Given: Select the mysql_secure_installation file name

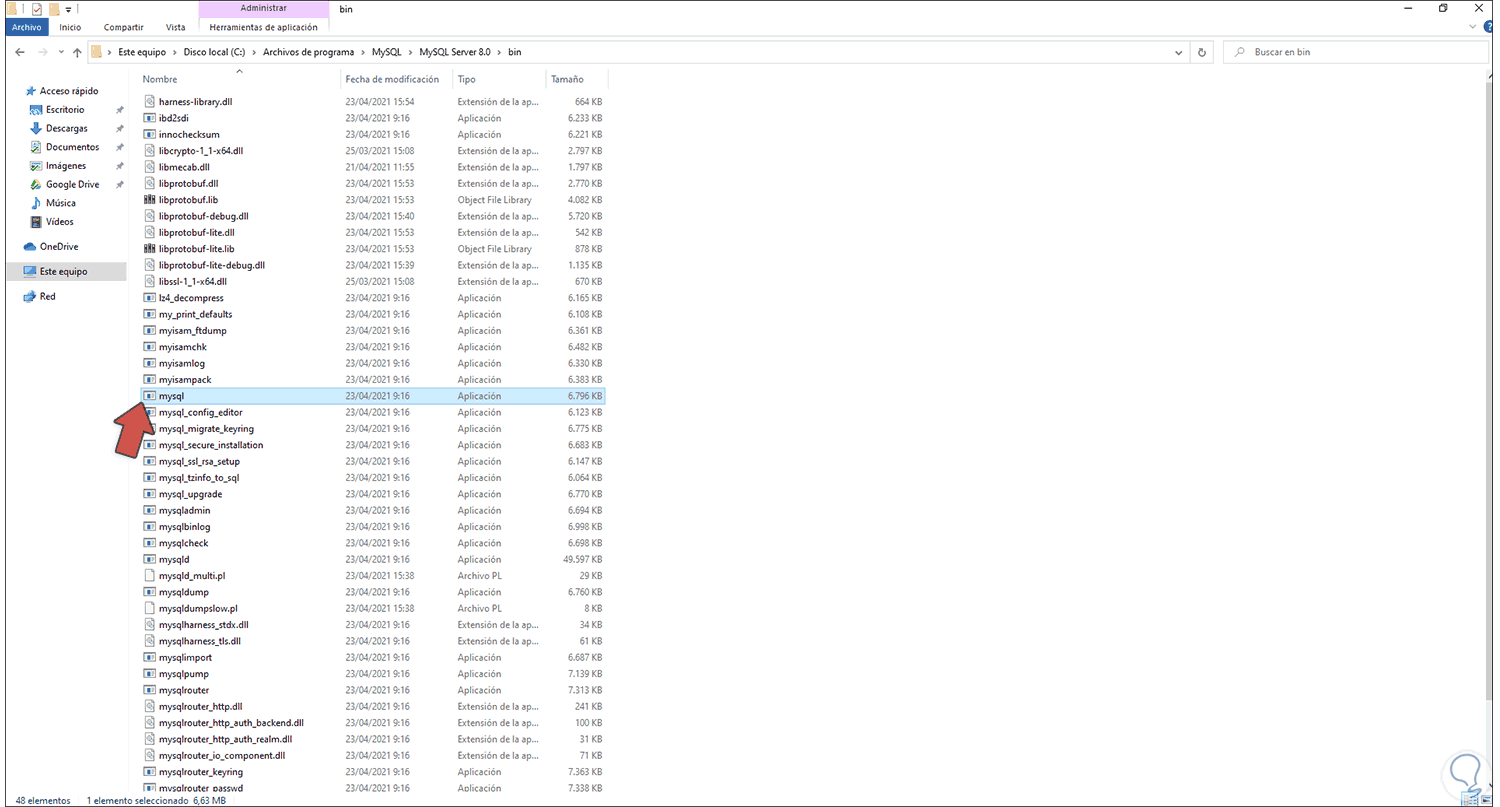Looking at the screenshot, I should [x=211, y=445].
